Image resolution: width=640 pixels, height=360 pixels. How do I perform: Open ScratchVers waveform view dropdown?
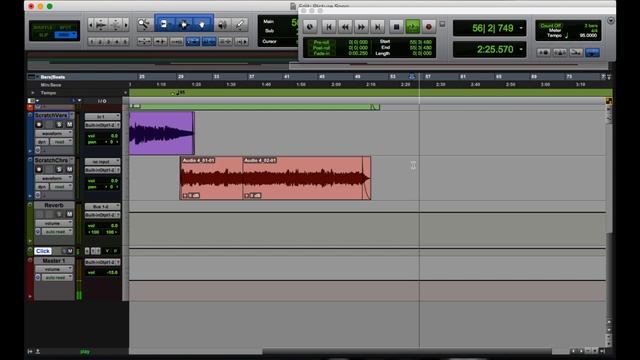[x=54, y=133]
